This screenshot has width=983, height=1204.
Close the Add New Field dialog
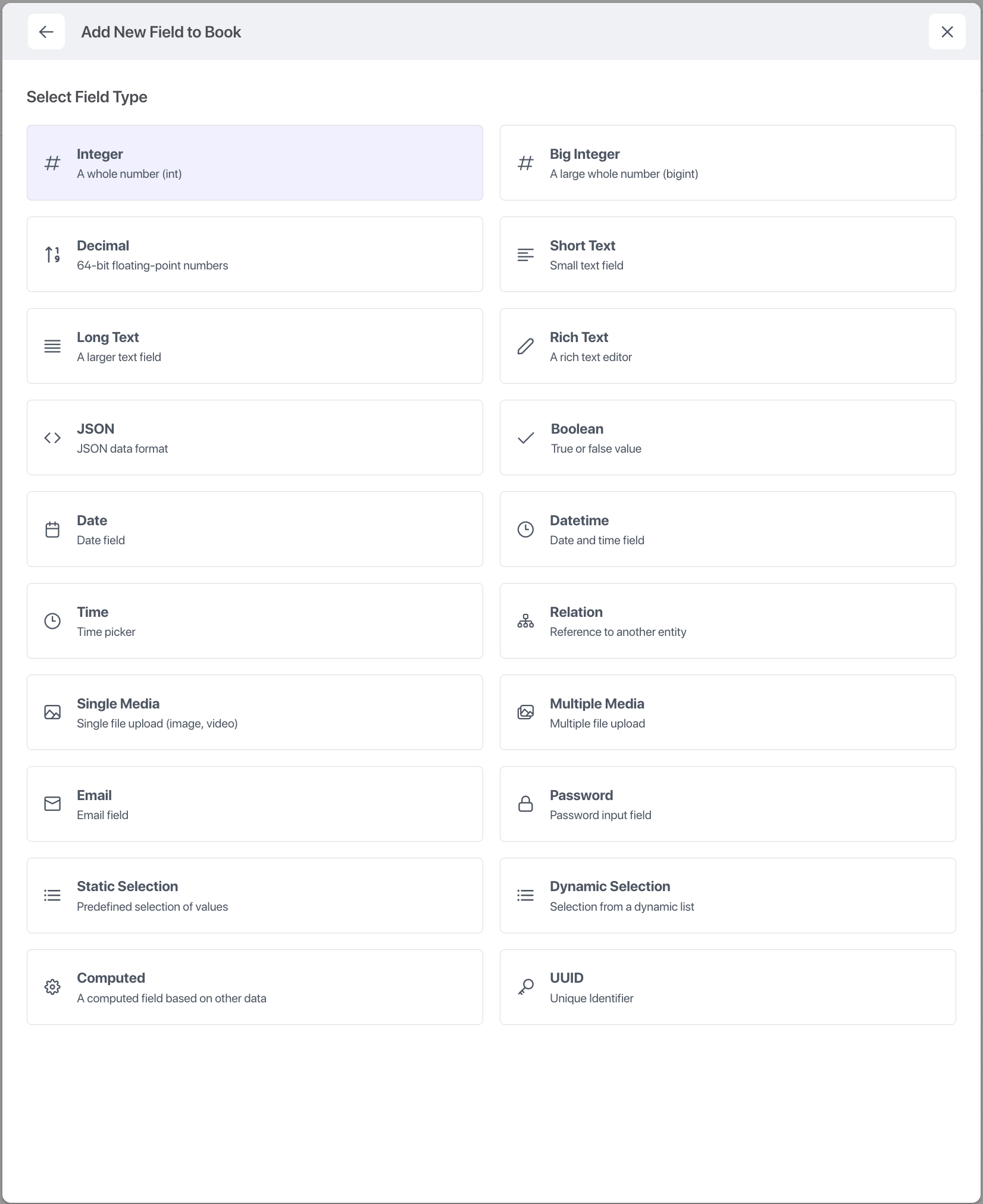pos(947,32)
